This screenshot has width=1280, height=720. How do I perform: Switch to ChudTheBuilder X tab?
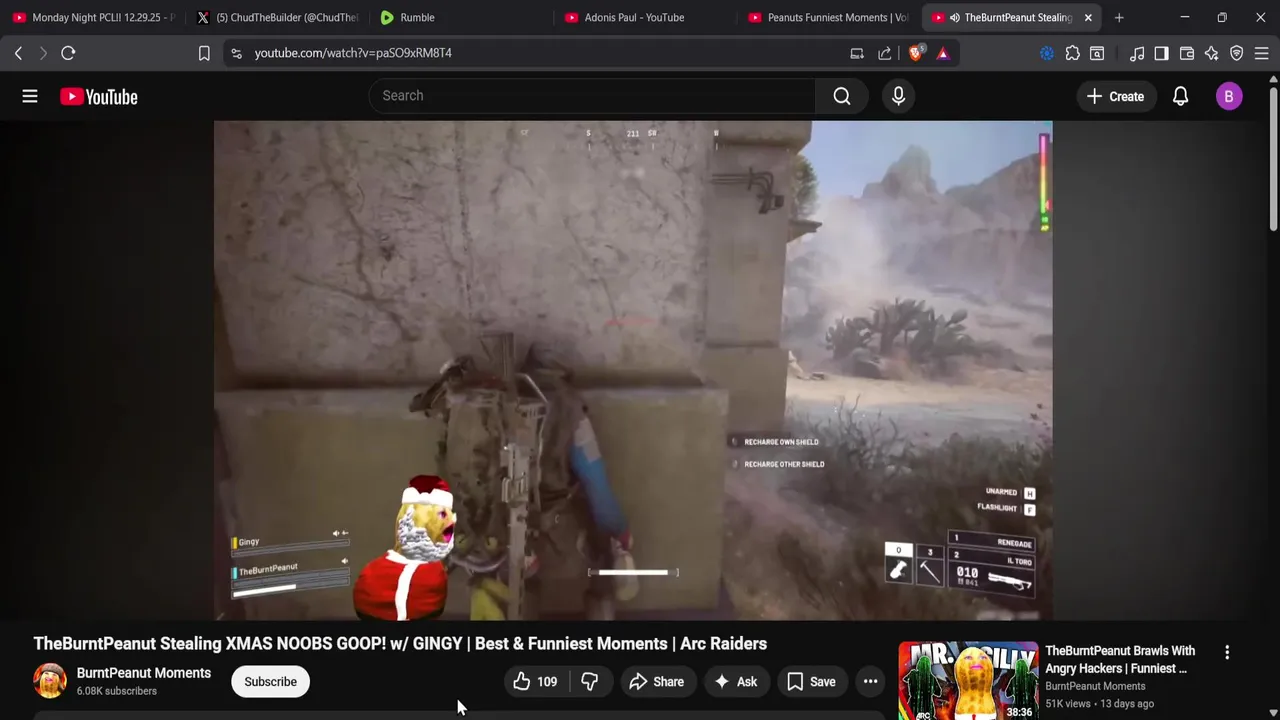tap(277, 17)
